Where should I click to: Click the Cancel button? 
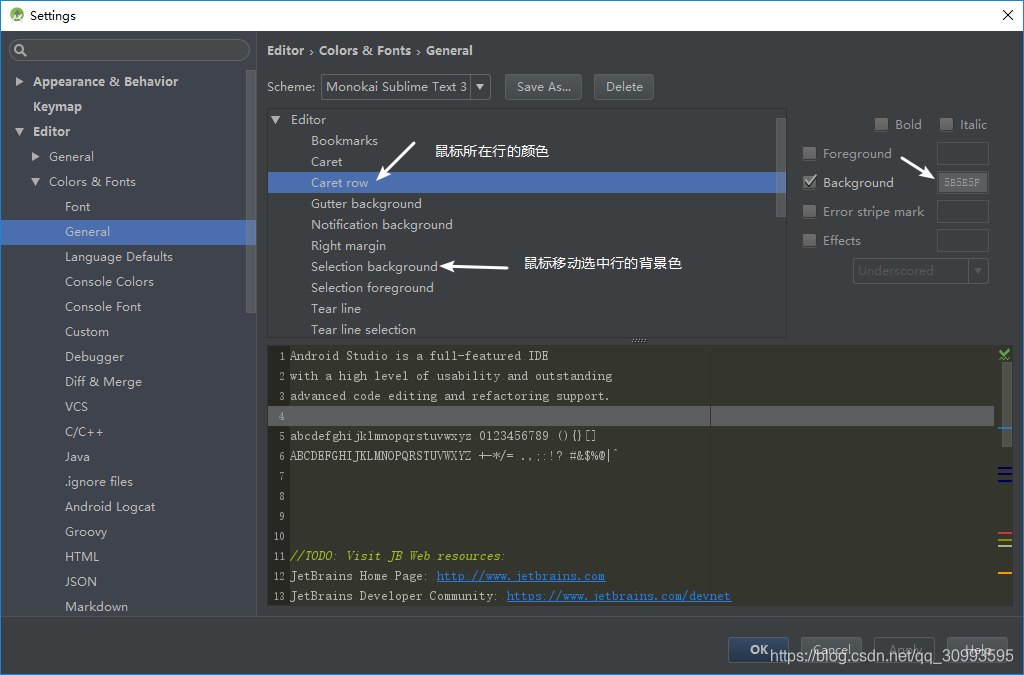(x=831, y=650)
